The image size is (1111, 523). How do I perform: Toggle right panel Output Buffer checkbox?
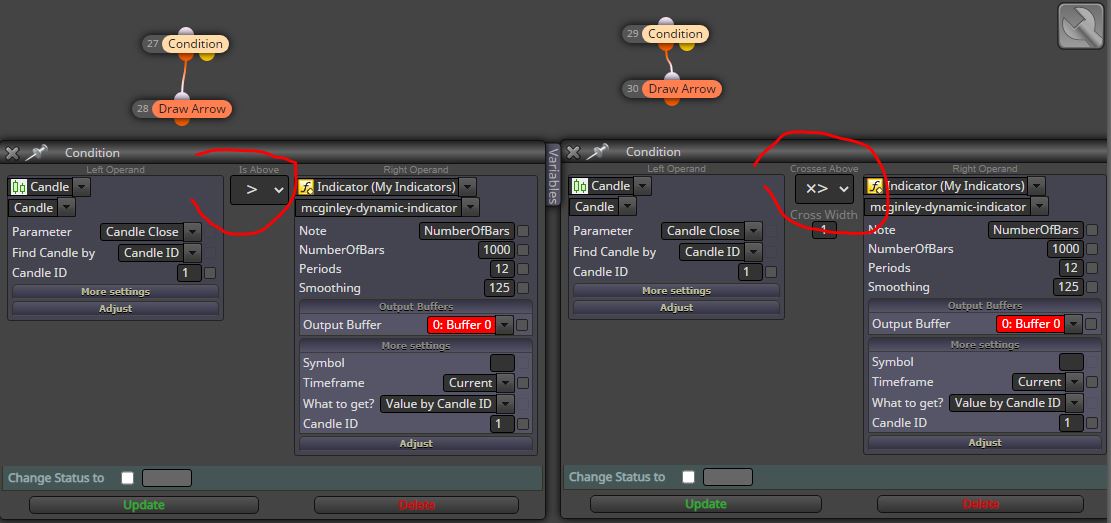(x=1091, y=324)
